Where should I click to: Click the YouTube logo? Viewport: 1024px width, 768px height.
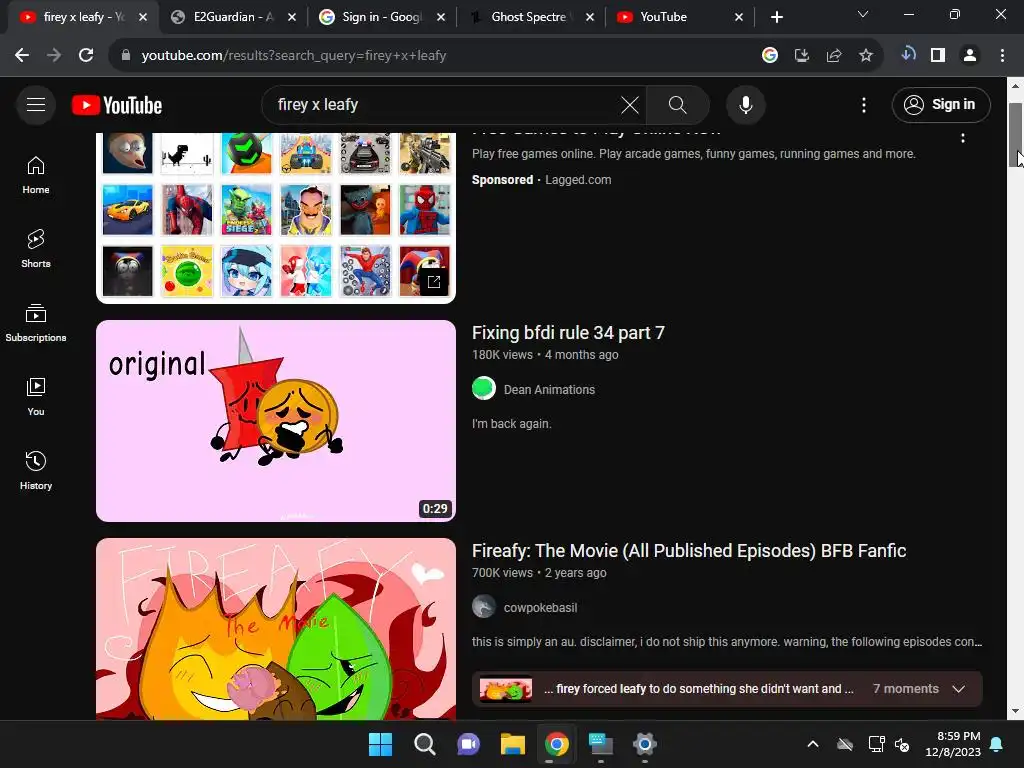point(117,105)
